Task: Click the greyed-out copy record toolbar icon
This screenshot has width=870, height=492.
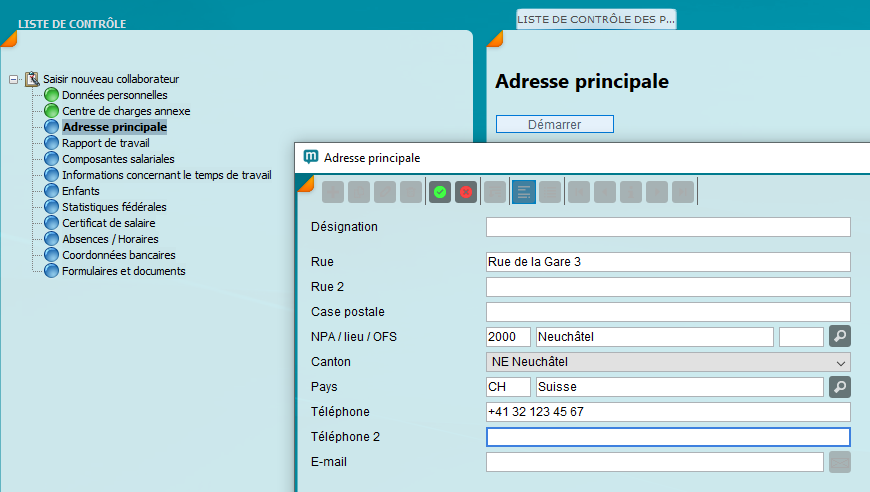Action: pyautogui.click(x=359, y=192)
